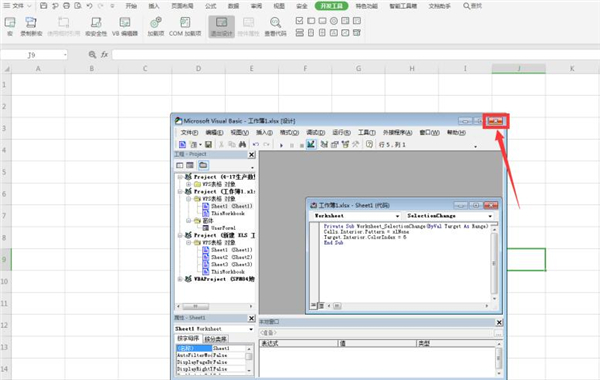Click the binoculars find icon in VBA toolbar
The width and height of the screenshot is (600, 380).
pos(242,145)
